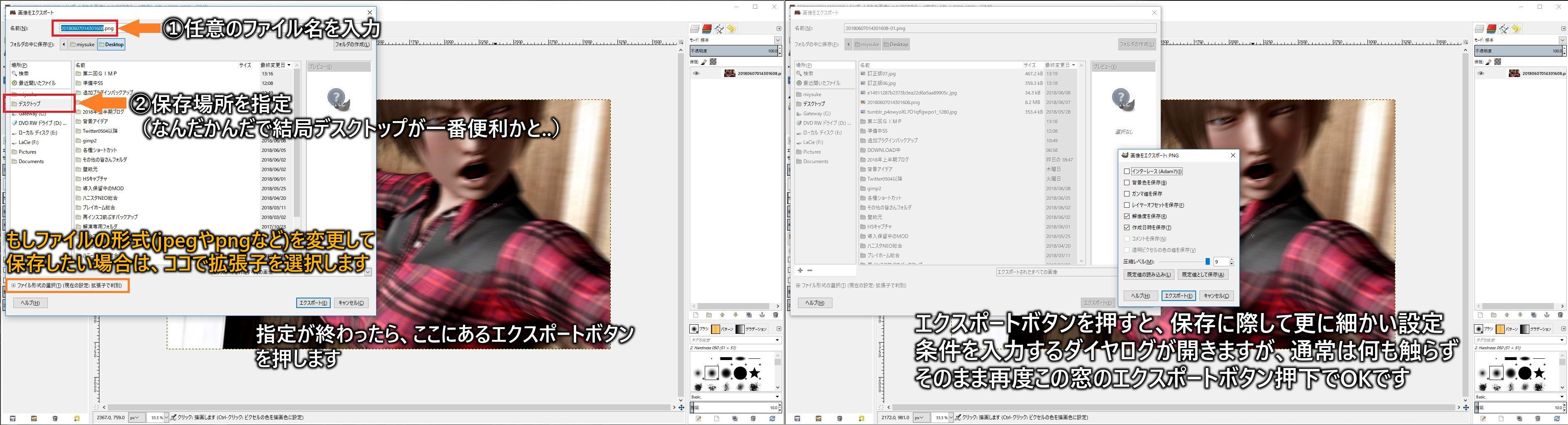Screen dimensions: 1568x425
Task: Open Paths tab in left GIMP window dock
Action: click(x=719, y=29)
